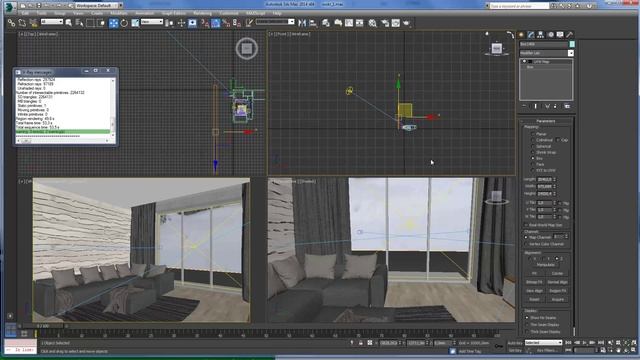
Task: Click the Auto Key button
Action: (515, 343)
